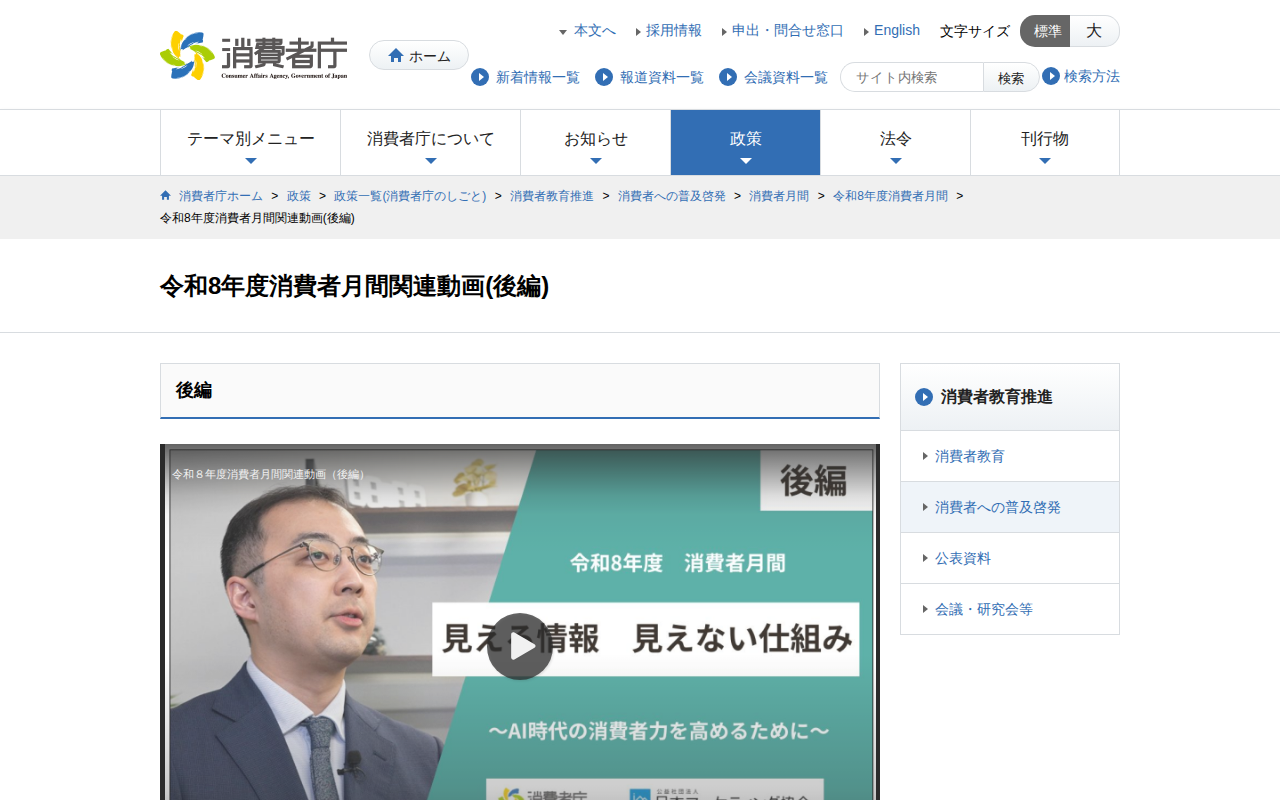Open 消費者への普及啓発 in the sidebar
Image resolution: width=1280 pixels, height=800 pixels.
pos(1010,507)
